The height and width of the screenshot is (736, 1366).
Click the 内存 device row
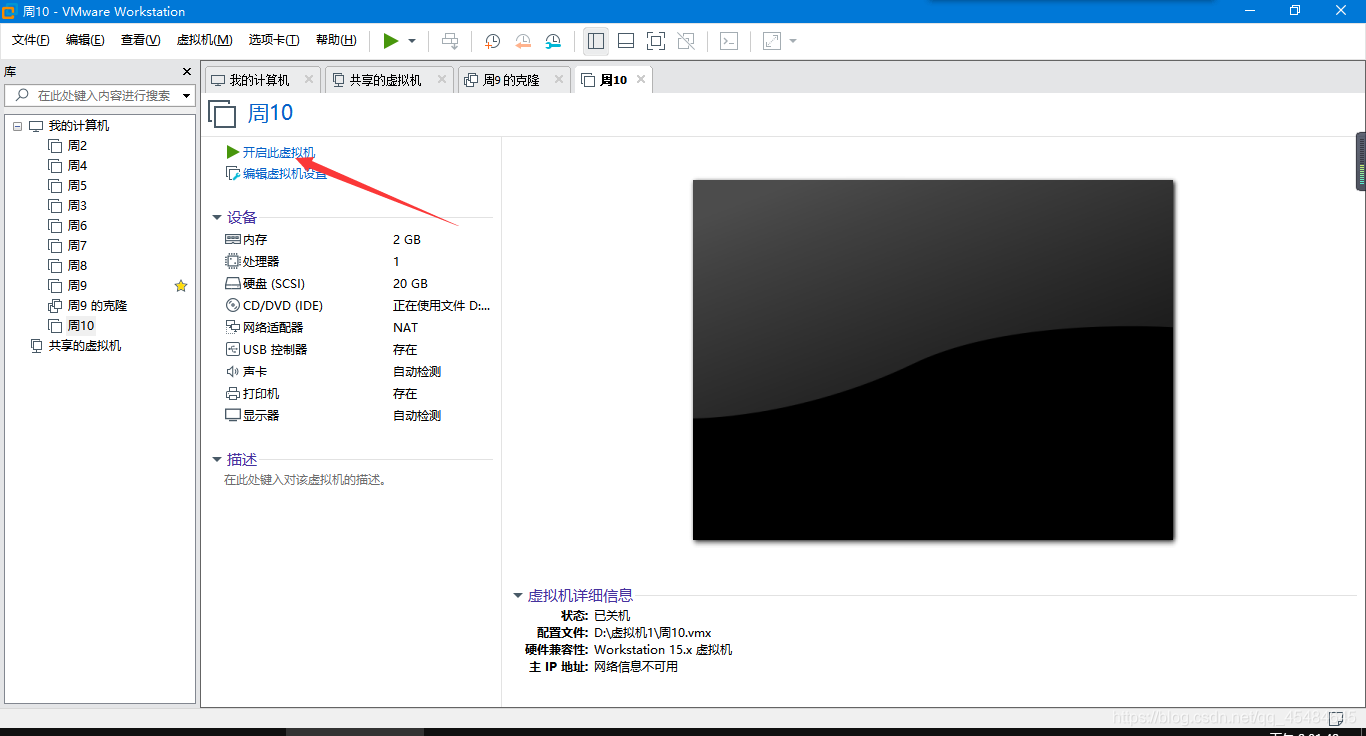coord(359,240)
